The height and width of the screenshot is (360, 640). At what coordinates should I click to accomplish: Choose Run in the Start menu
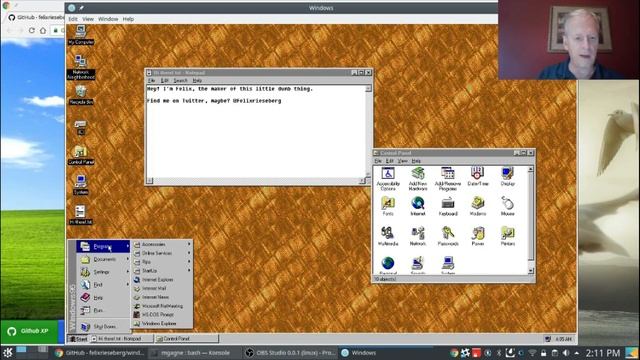[103, 310]
